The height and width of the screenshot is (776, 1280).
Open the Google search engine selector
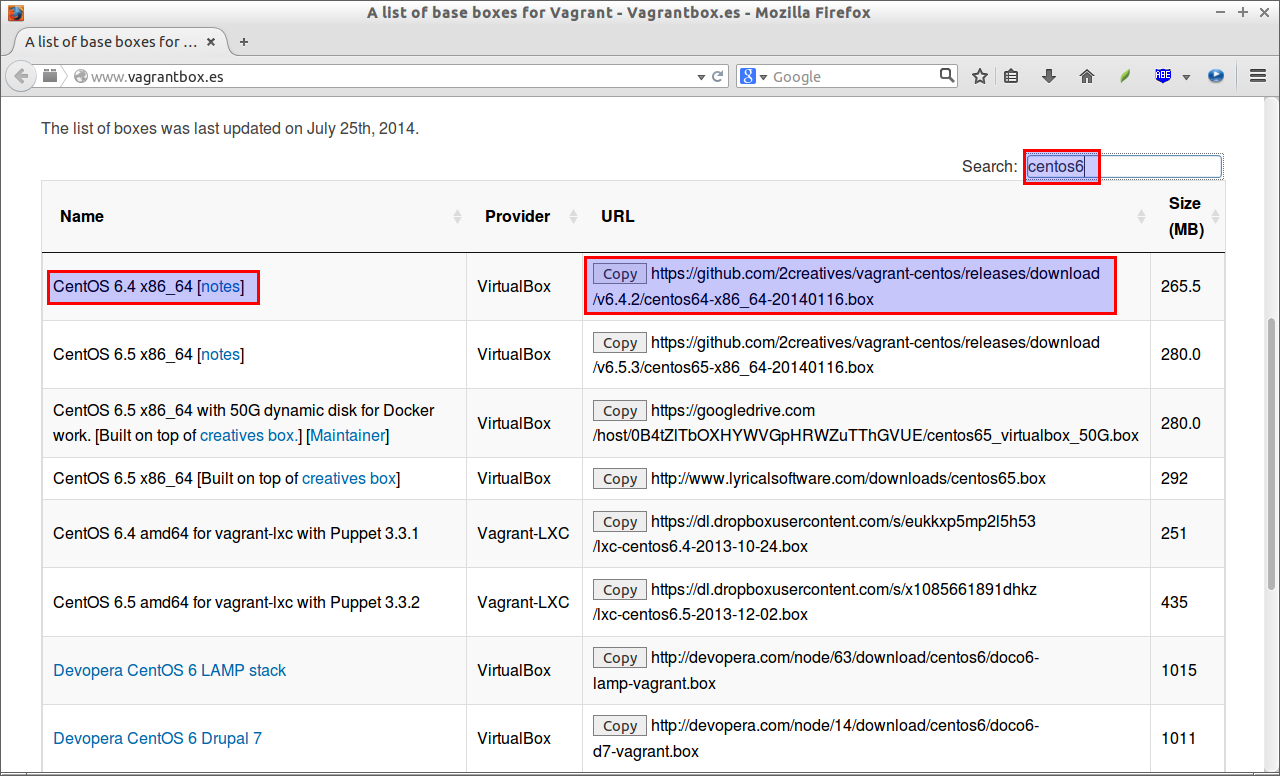pyautogui.click(x=753, y=76)
